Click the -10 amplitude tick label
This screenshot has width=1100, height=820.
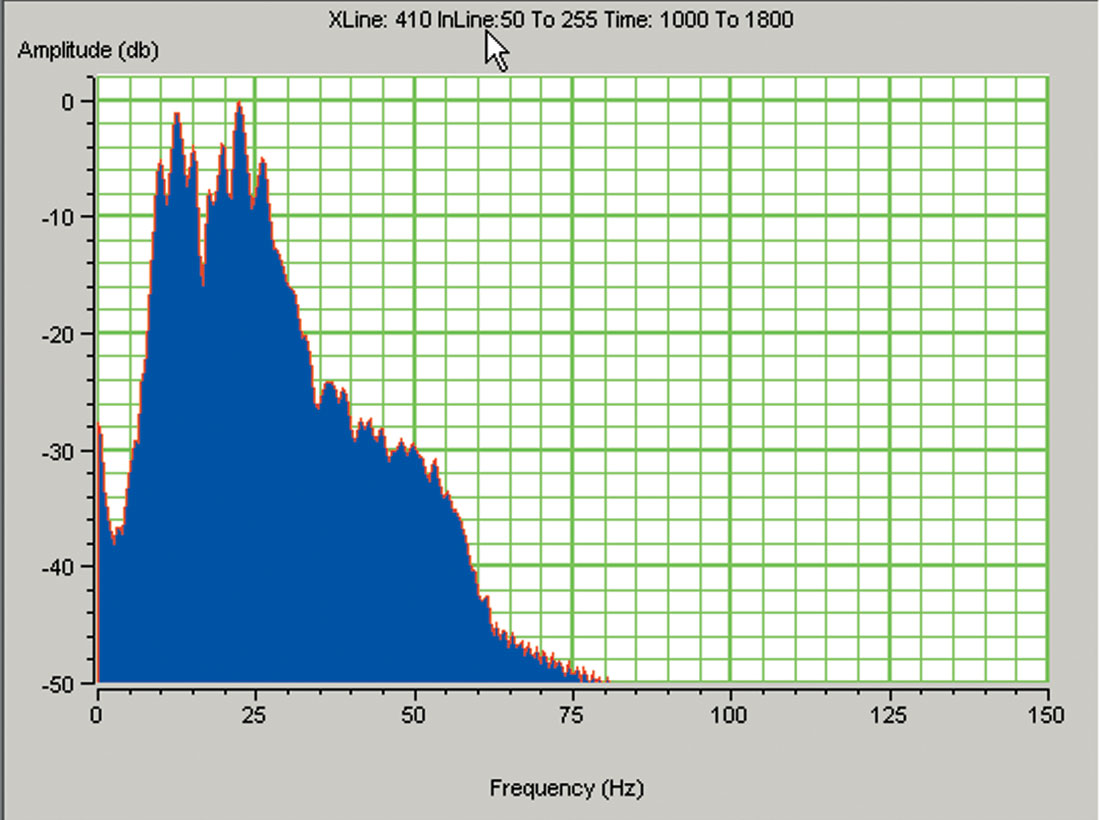58,217
